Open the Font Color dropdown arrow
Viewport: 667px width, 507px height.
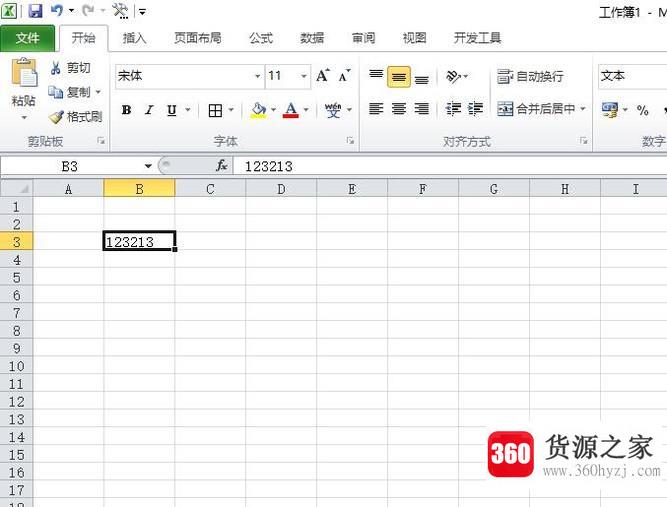coord(306,110)
